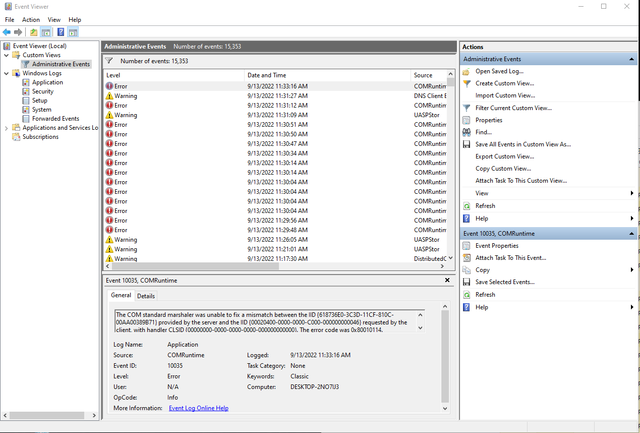Open the Action menu

pos(31,20)
